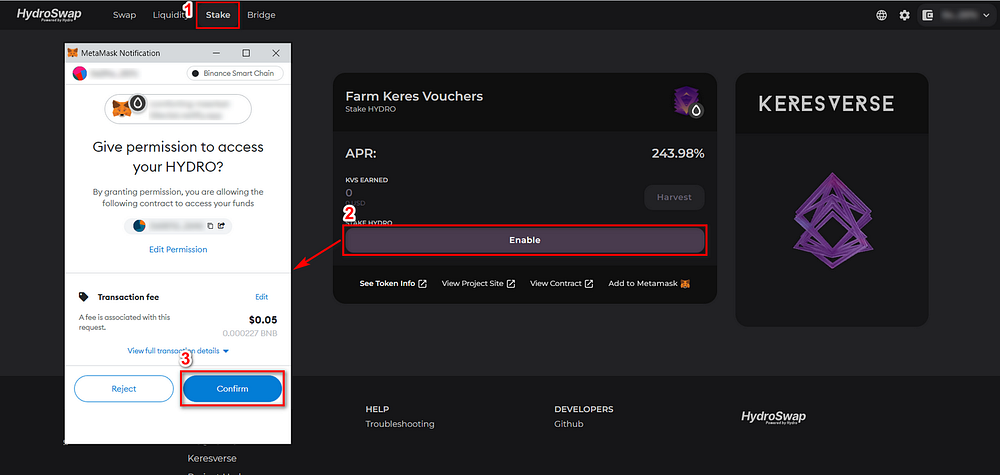This screenshot has height=475, width=1000.
Task: Click the $0.05 fee amount
Action: click(x=263, y=320)
